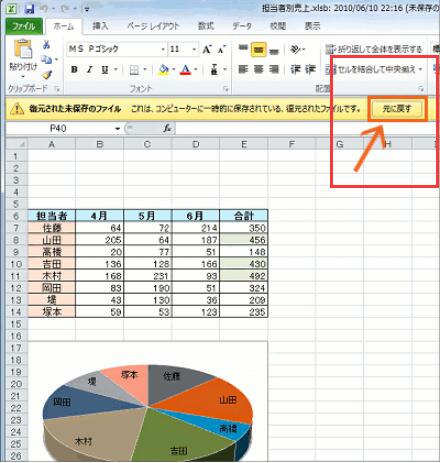Switch to the 校閲 (Review) tab

tap(278, 26)
